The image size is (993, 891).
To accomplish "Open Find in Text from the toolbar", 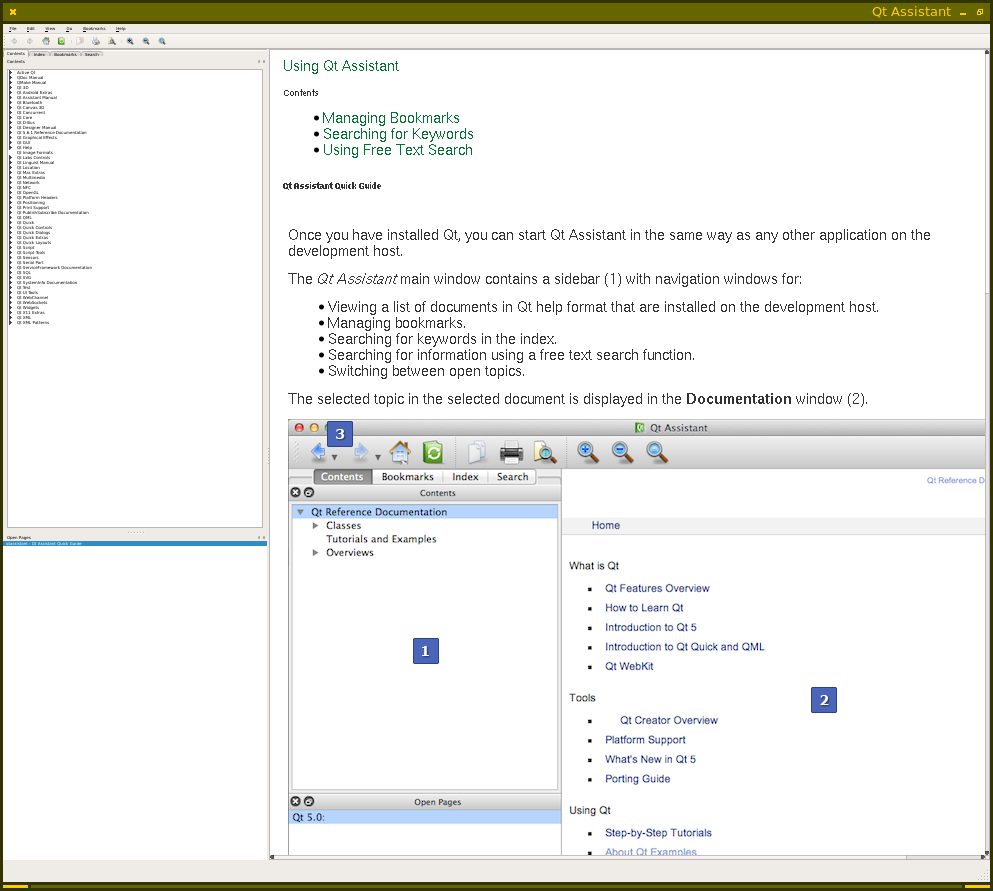I will click(111, 41).
